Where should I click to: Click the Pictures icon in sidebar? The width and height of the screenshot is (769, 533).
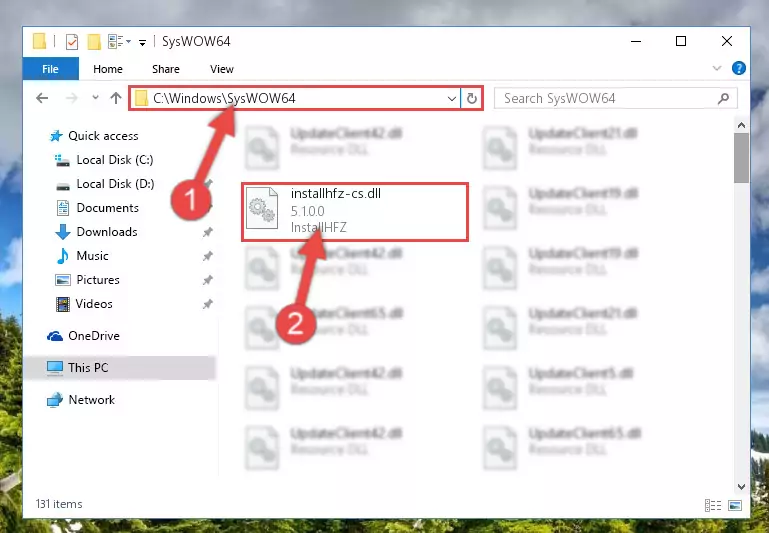(63, 280)
